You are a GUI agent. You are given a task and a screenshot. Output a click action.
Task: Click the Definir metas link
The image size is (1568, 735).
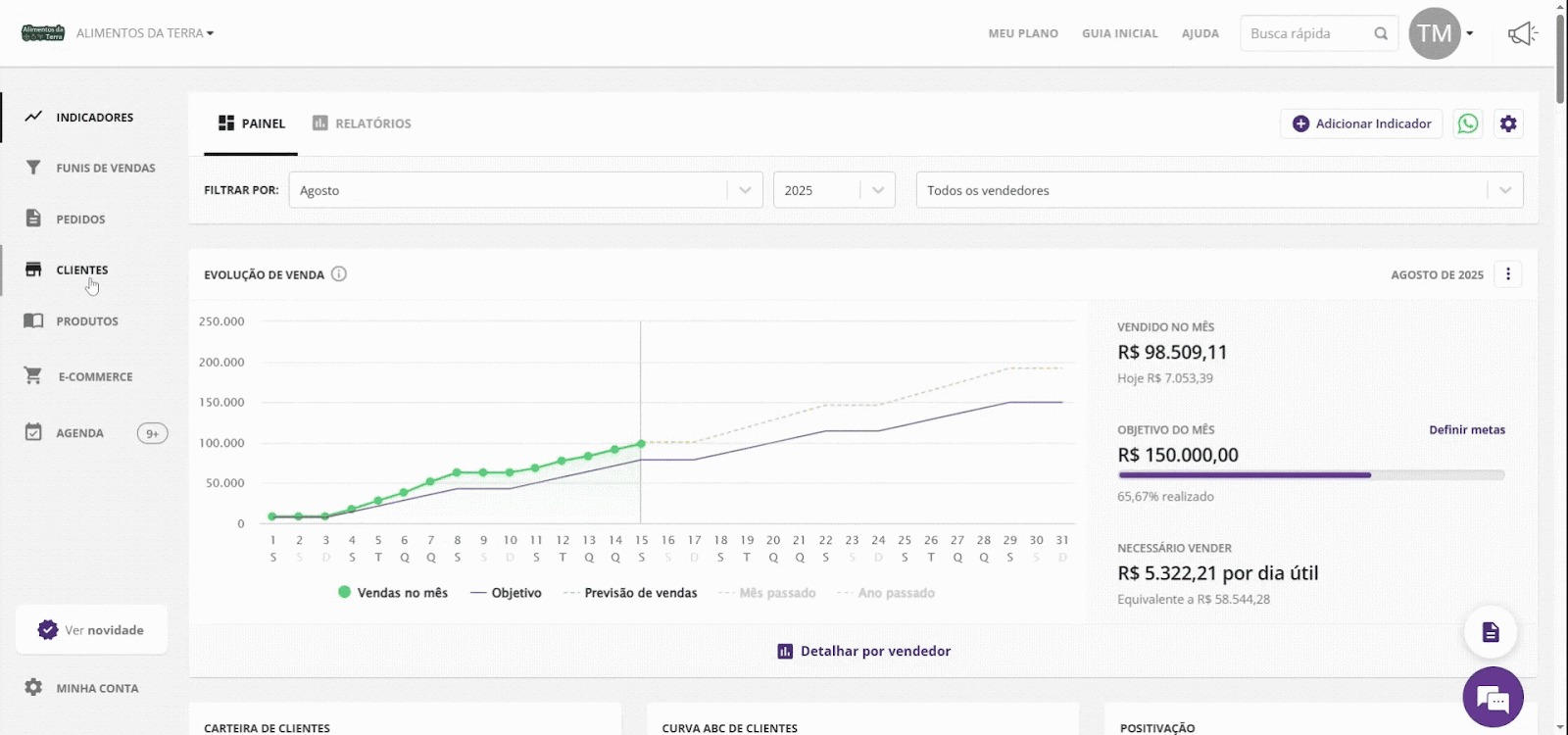(1466, 429)
